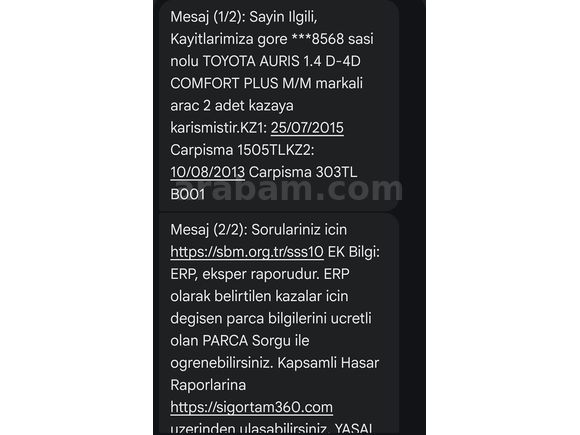Viewport: 580px width, 435px height.
Task: Click the Kapsamli Hasar text
Action: [328, 363]
